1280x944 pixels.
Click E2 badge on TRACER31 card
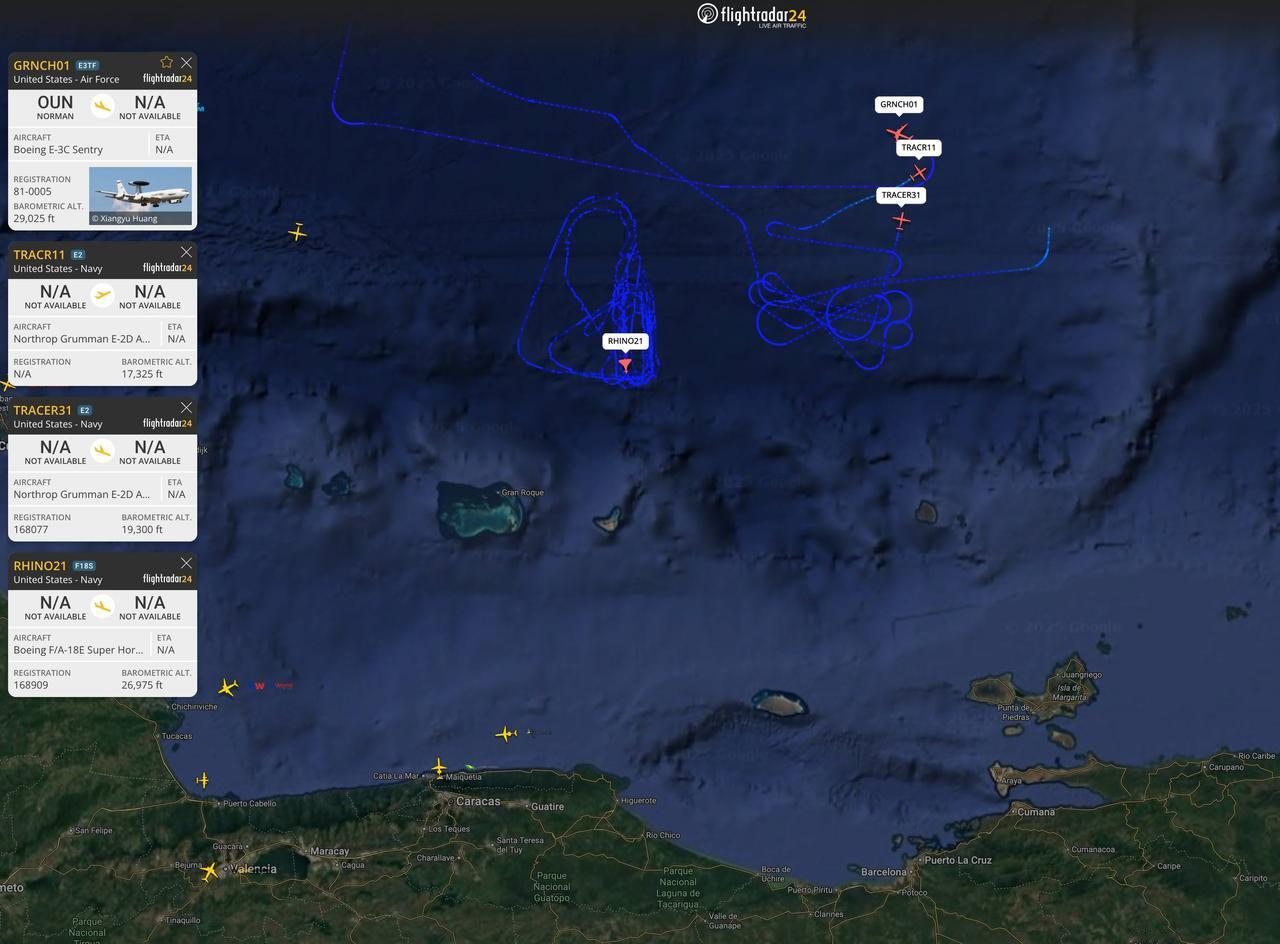point(85,410)
